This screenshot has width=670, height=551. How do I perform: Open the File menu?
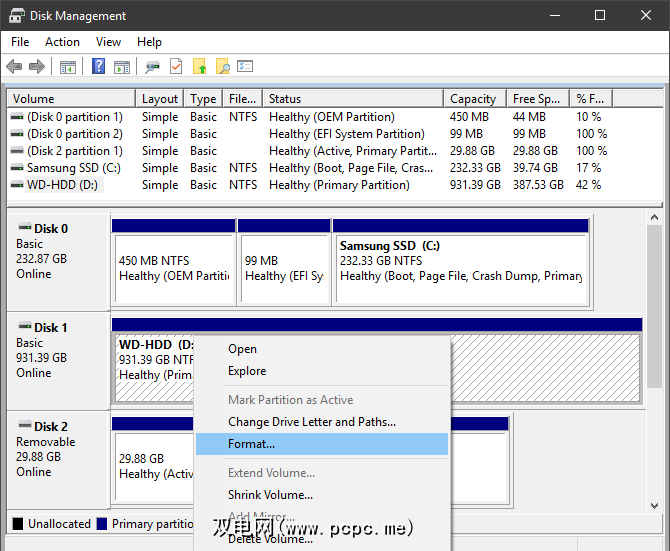20,42
